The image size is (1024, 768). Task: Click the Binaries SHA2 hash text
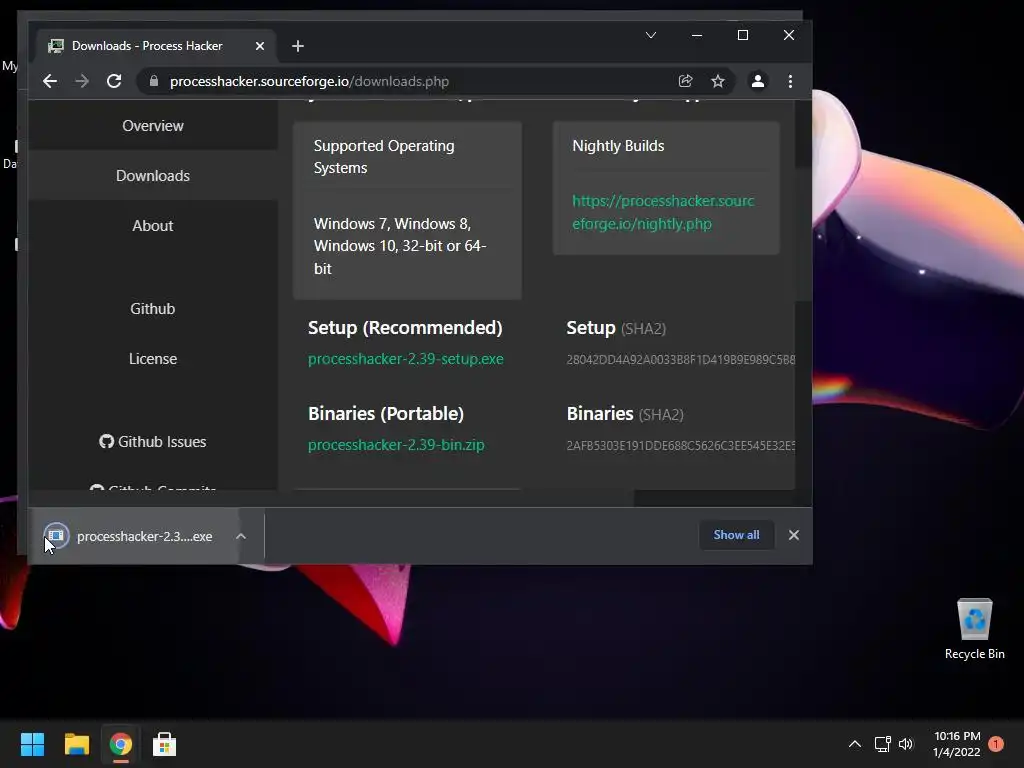coord(680,445)
